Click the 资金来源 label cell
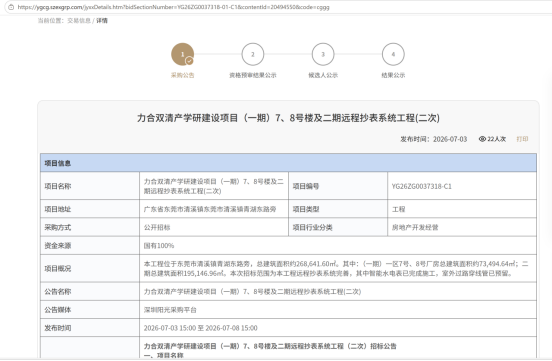This screenshot has height=361, width=552. (x=90, y=245)
